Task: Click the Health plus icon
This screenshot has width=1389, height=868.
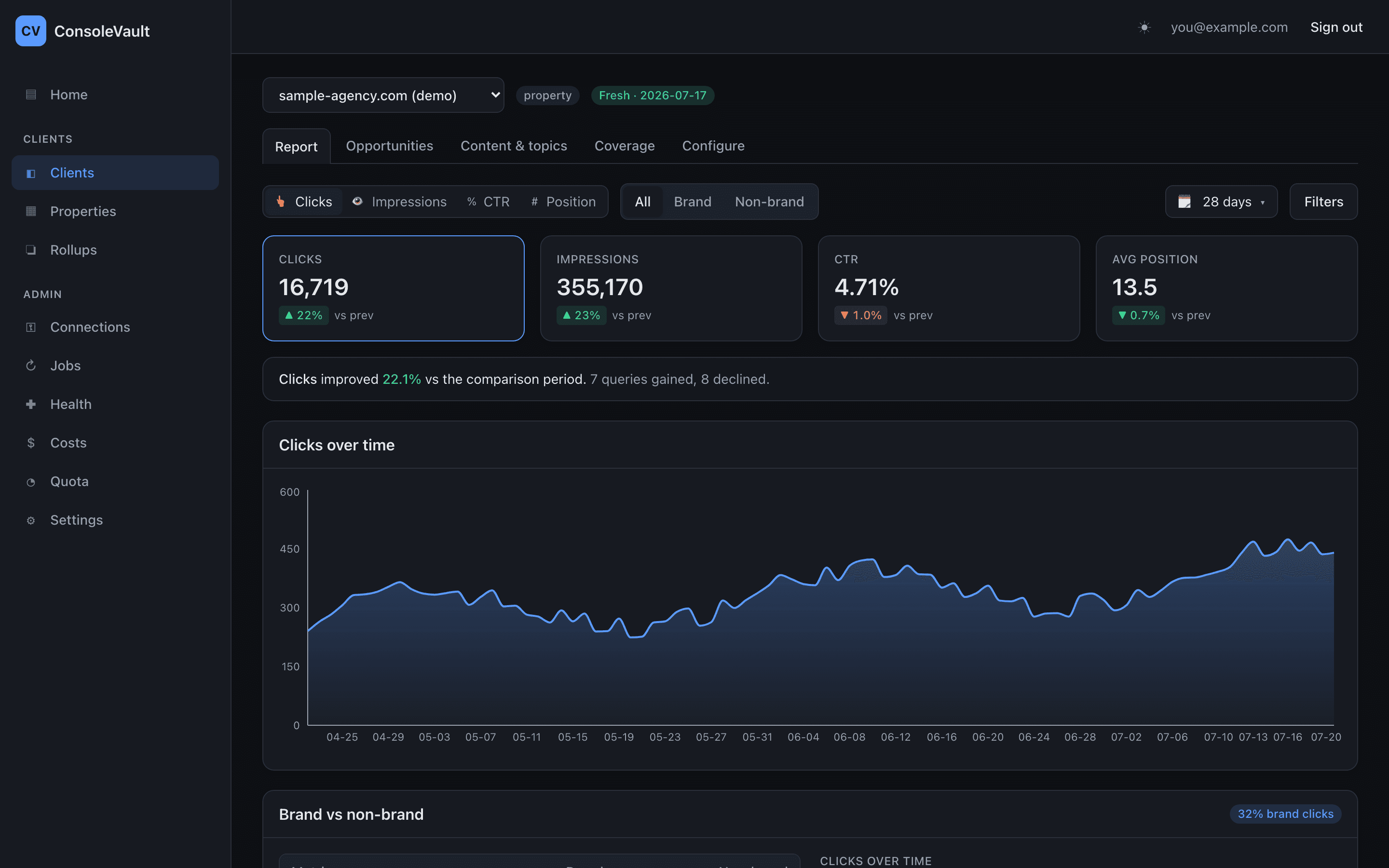Action: point(31,404)
